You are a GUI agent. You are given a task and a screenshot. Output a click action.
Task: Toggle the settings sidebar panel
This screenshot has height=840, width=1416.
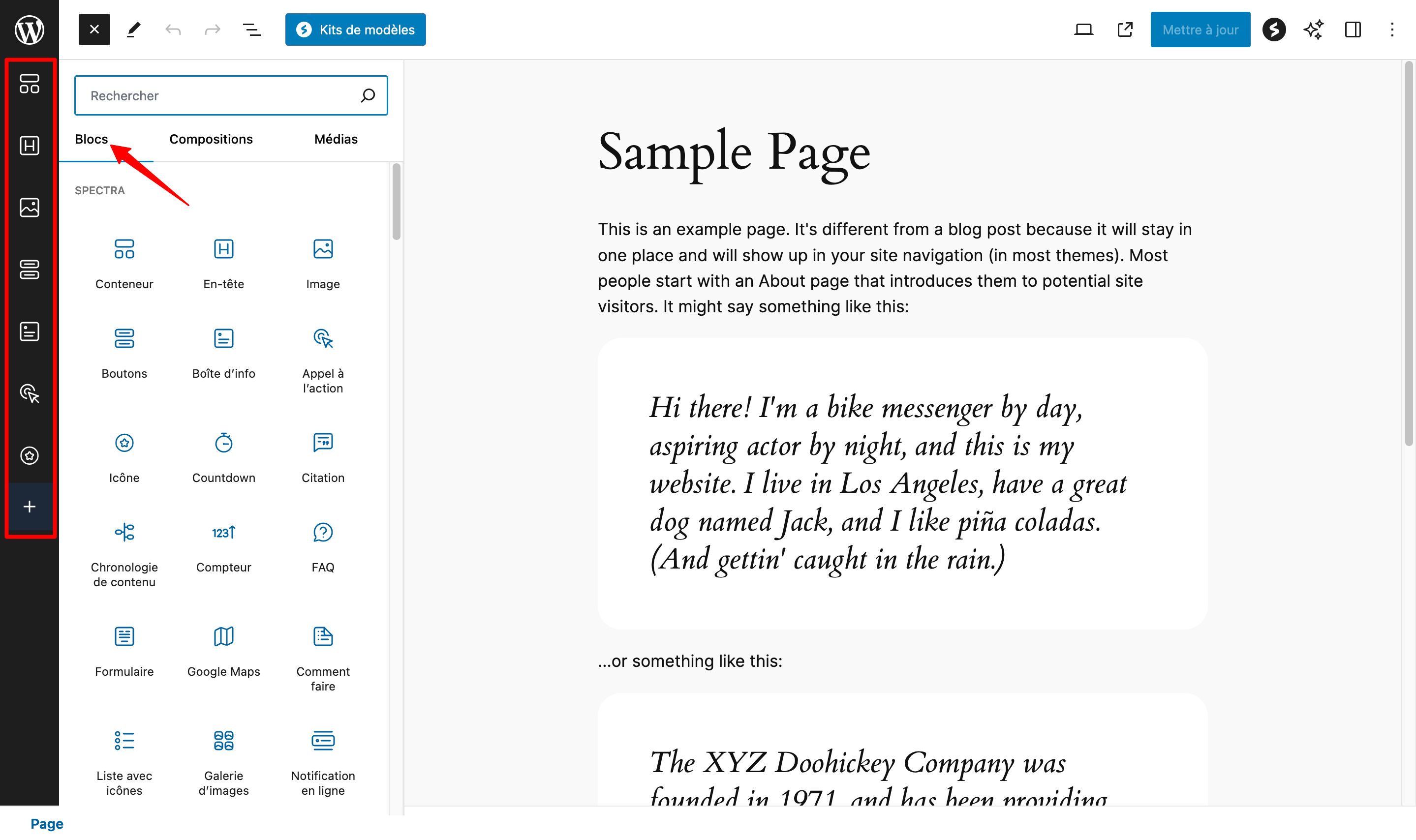tap(1352, 30)
